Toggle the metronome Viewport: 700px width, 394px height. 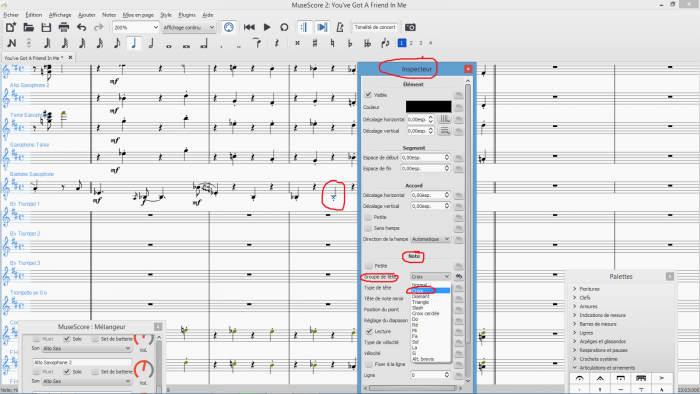point(339,27)
